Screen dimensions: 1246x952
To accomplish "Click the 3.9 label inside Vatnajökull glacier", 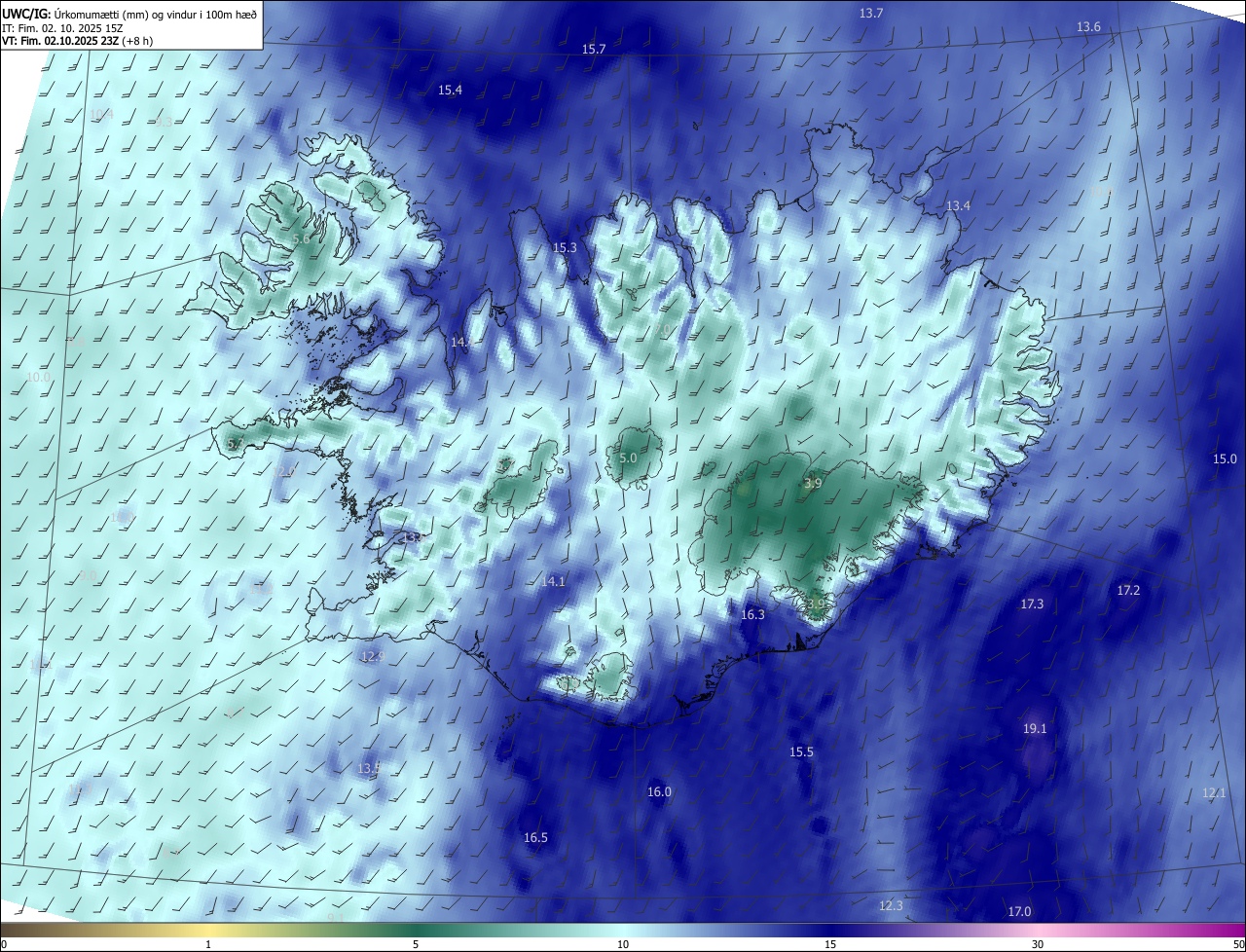I will 814,484.
